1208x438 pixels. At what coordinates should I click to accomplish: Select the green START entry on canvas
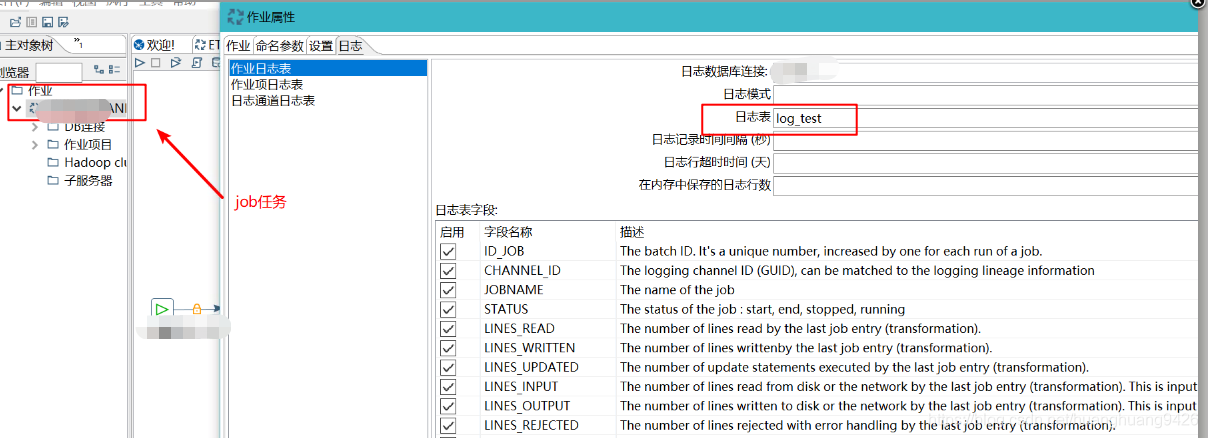tap(163, 309)
